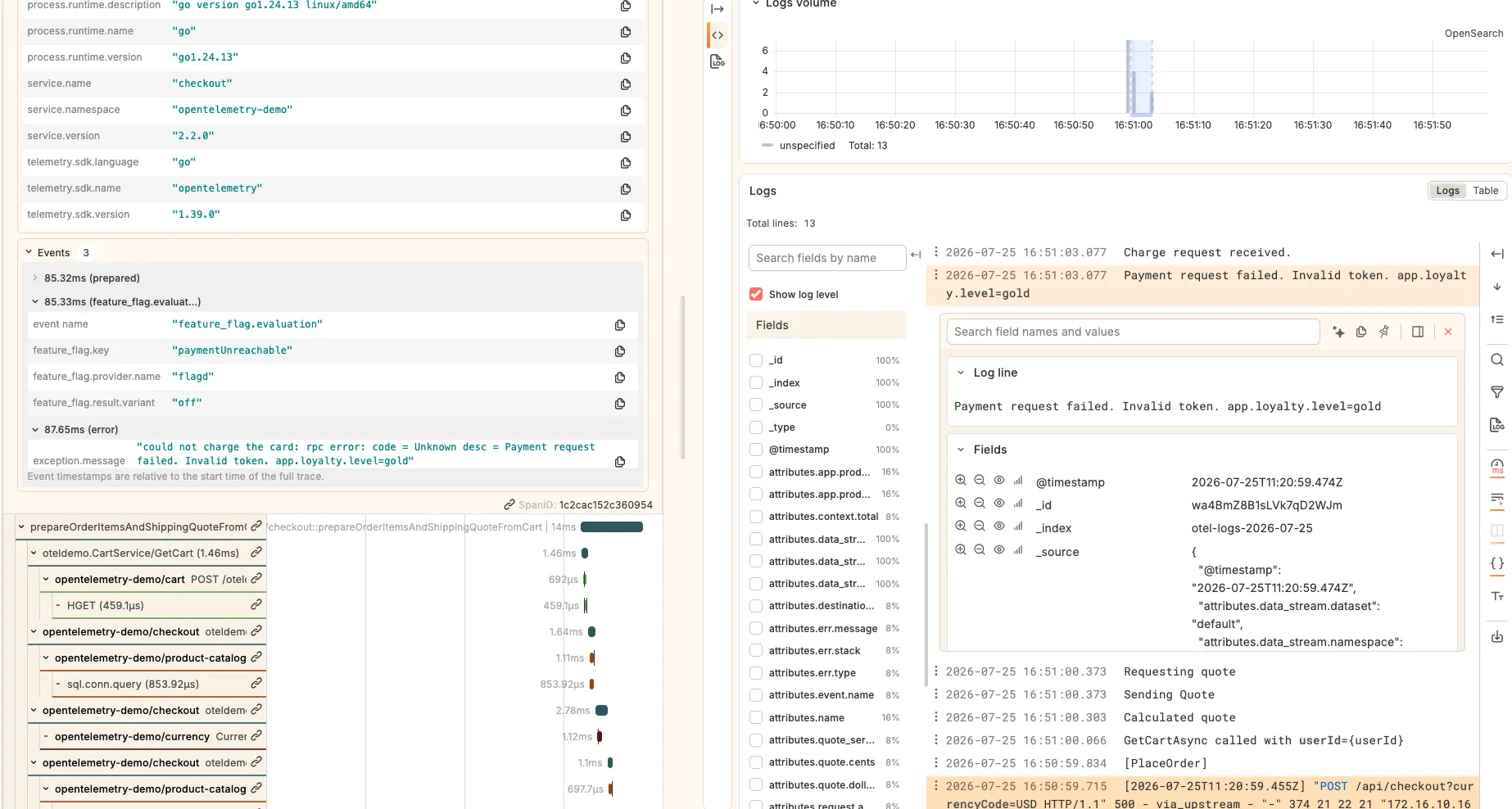
Task: Collapse the Events section
Action: coord(29,252)
